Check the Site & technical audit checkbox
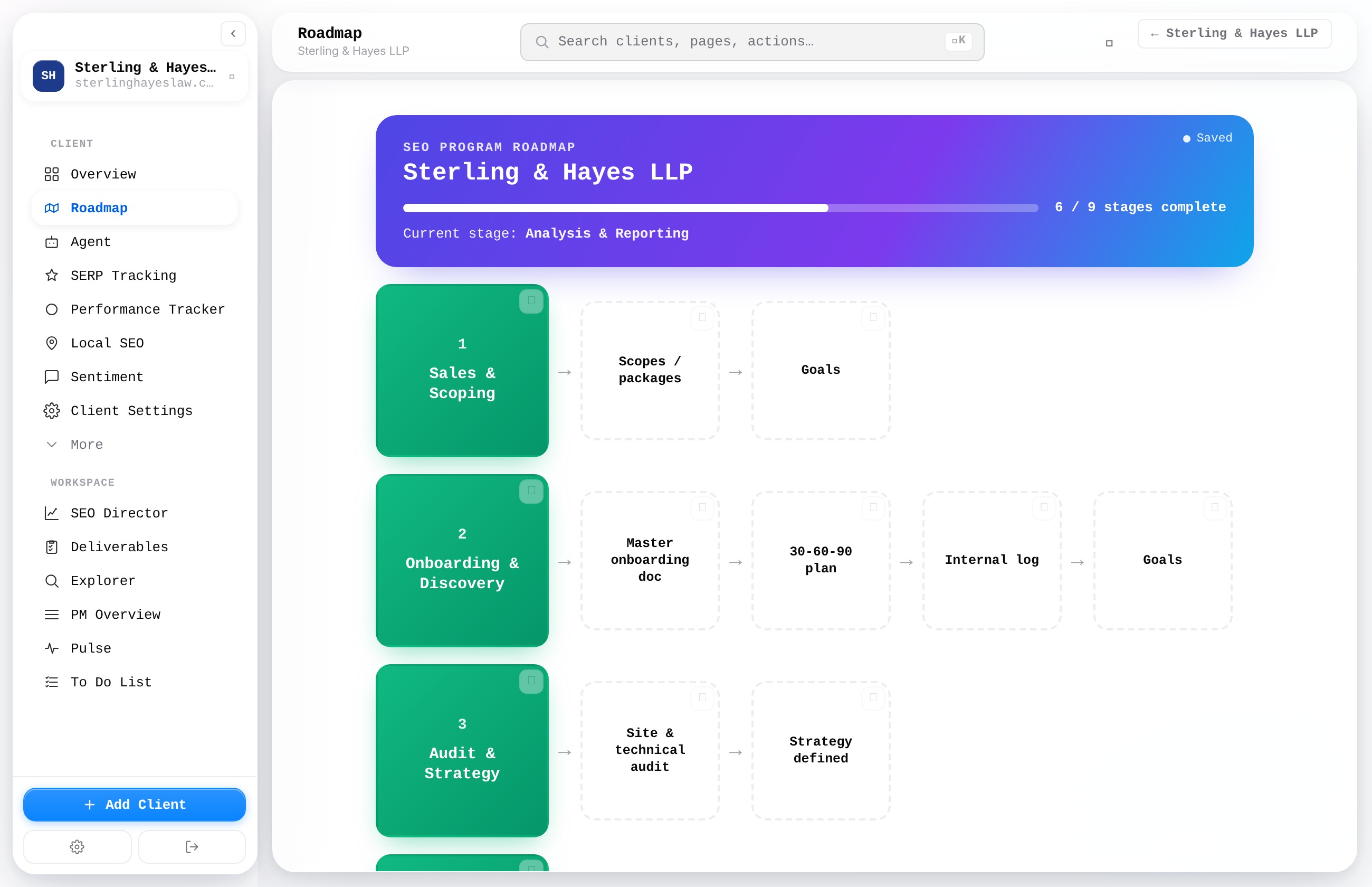 point(702,697)
